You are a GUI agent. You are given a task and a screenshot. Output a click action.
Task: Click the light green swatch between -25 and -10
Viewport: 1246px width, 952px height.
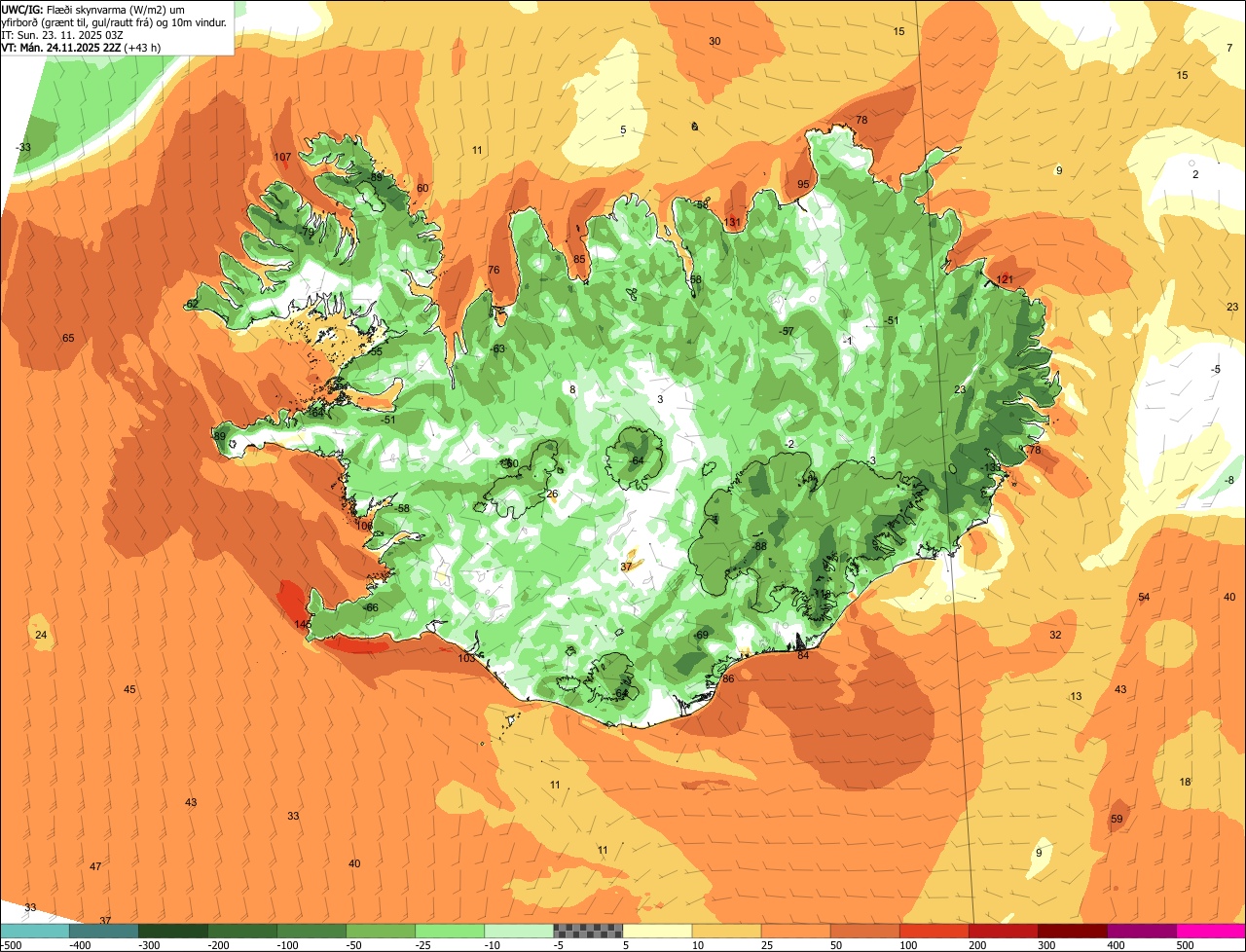point(450,931)
